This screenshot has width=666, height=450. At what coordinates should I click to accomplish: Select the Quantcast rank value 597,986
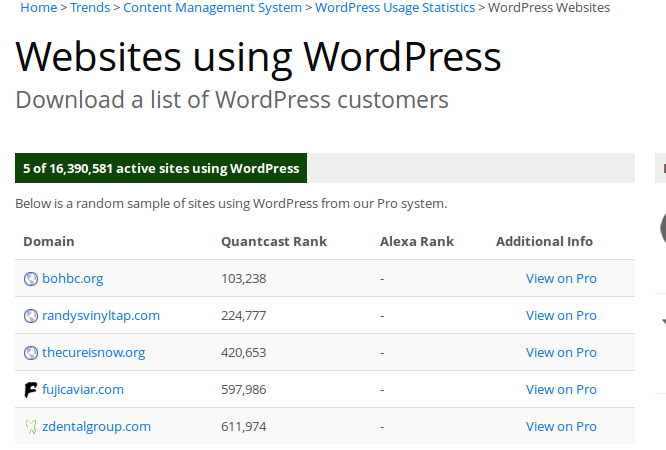244,390
